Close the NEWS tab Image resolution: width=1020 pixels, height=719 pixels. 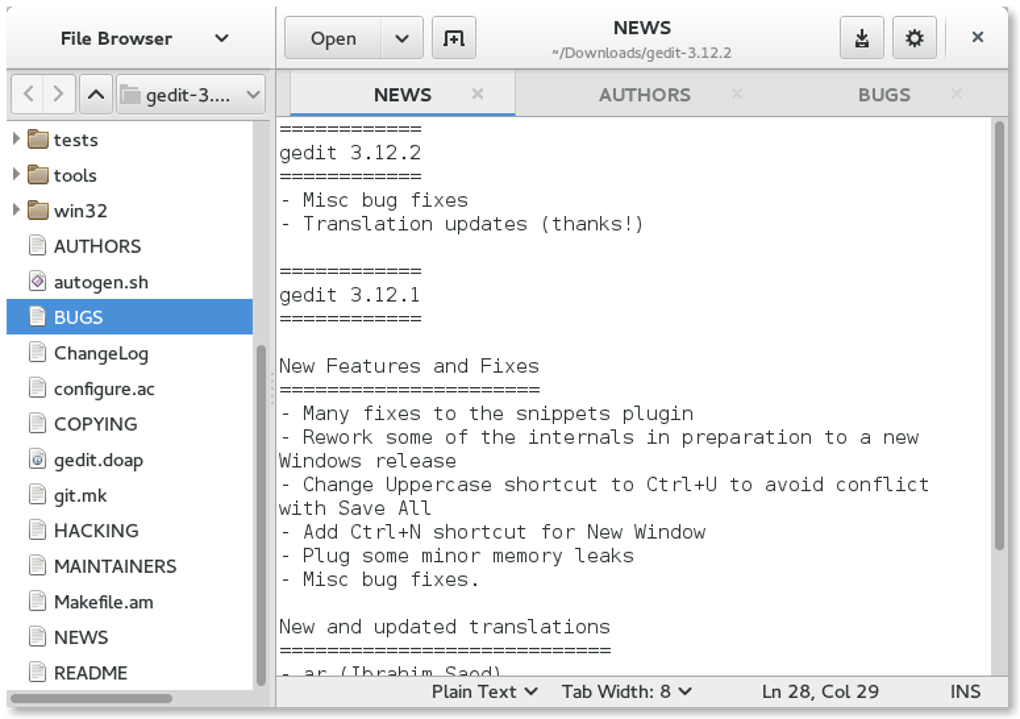pos(477,94)
